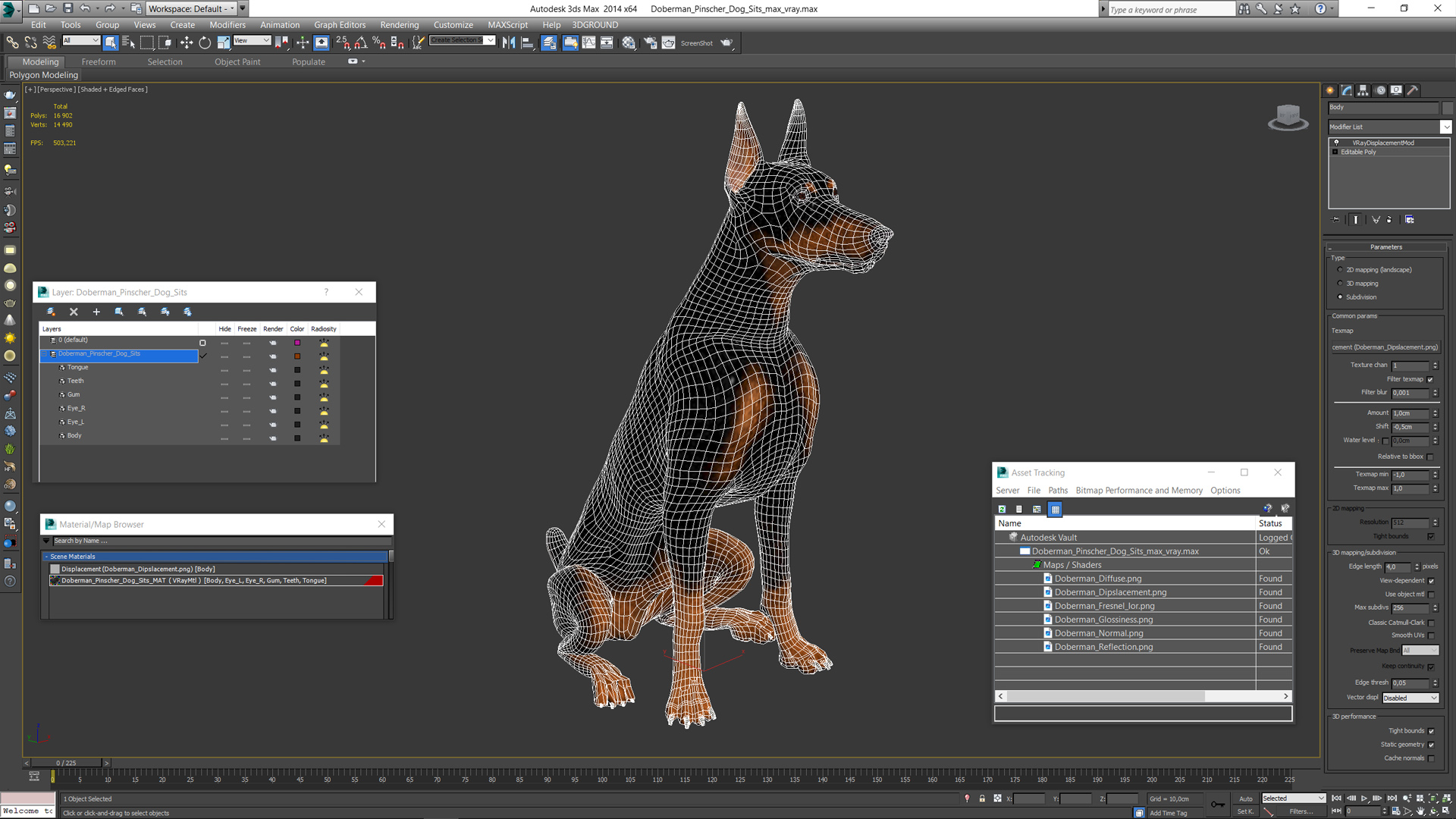
Task: Open the key filter Selected dropdown
Action: (1293, 799)
